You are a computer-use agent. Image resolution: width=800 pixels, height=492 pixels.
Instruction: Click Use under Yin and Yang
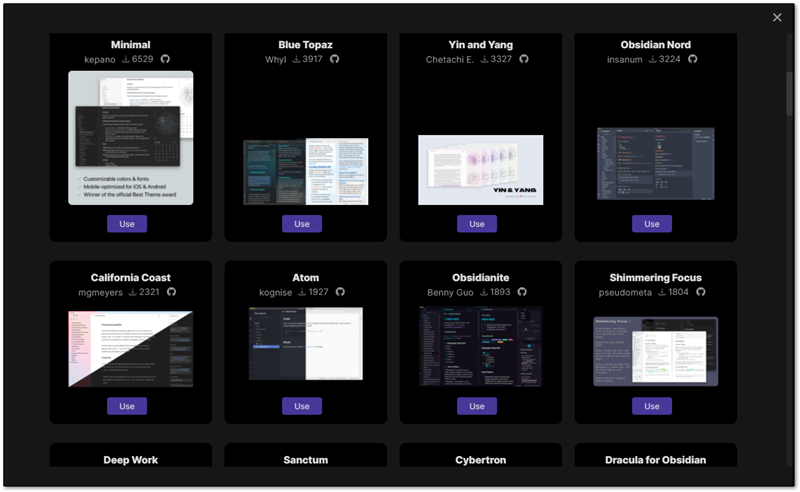point(477,224)
